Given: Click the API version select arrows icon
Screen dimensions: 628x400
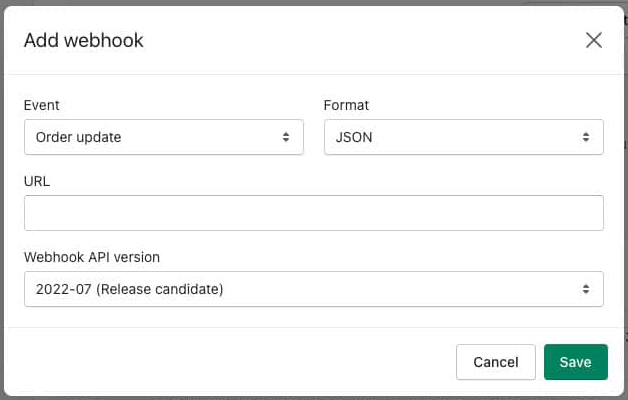Looking at the screenshot, I should pyautogui.click(x=586, y=289).
